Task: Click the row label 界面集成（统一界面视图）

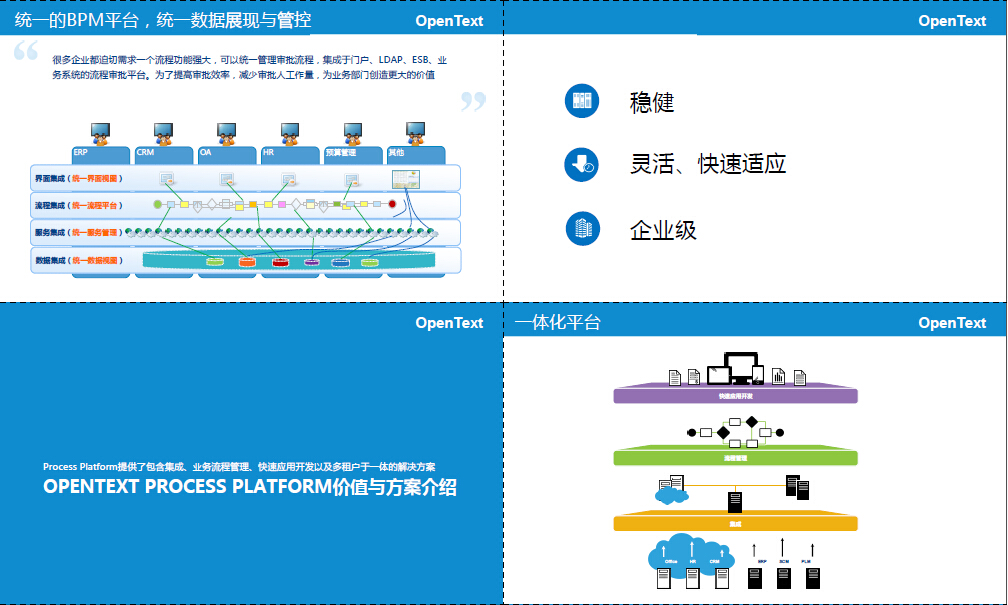Action: tap(78, 179)
